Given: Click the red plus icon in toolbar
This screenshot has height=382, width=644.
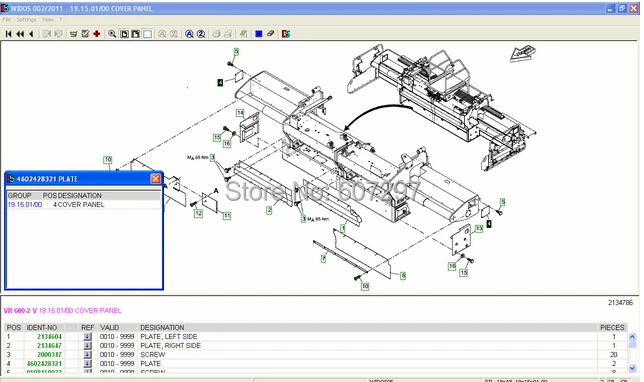Looking at the screenshot, I should coord(97,34).
